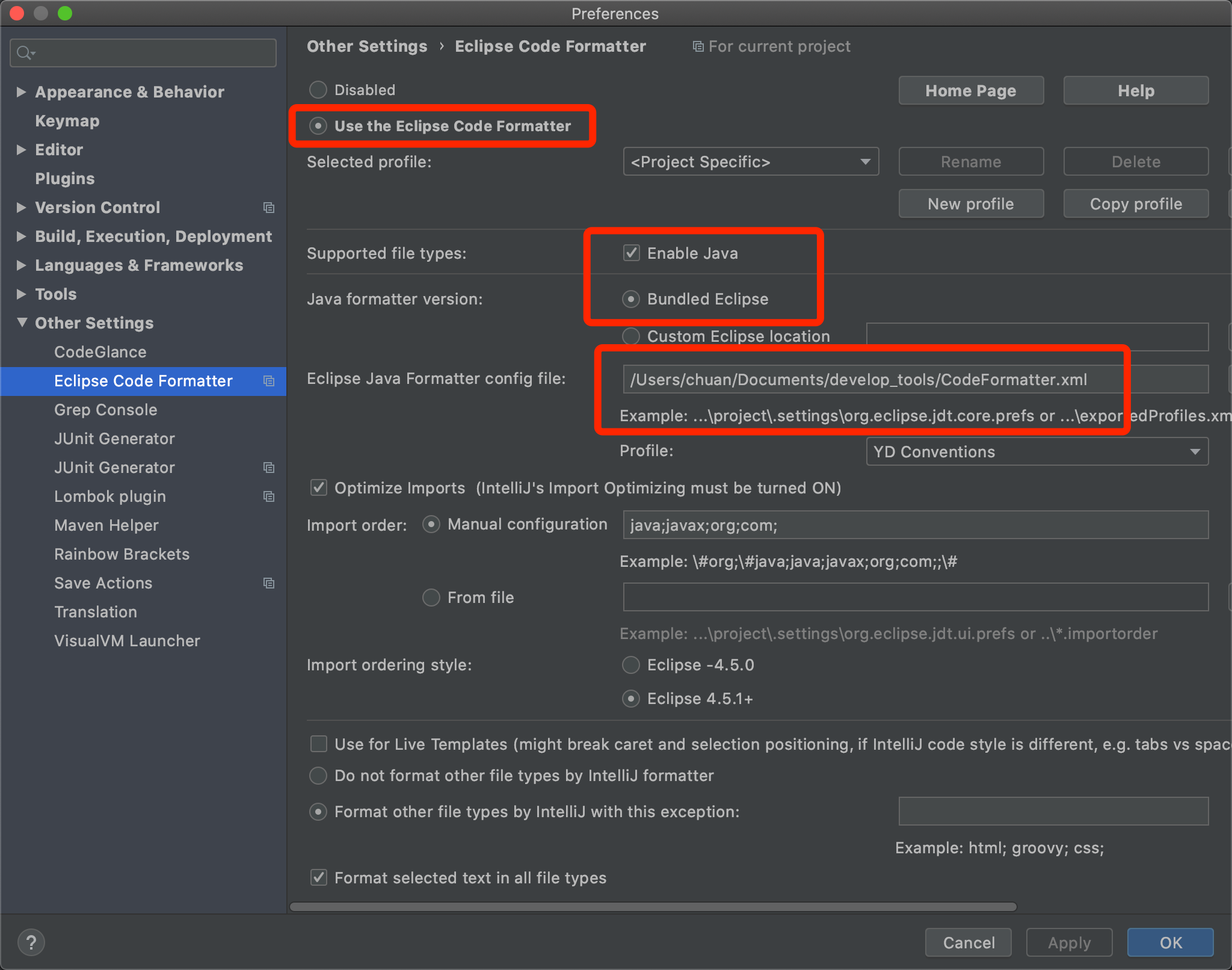Toggle the Enable Java checkbox
The image size is (1232, 970).
(x=631, y=253)
